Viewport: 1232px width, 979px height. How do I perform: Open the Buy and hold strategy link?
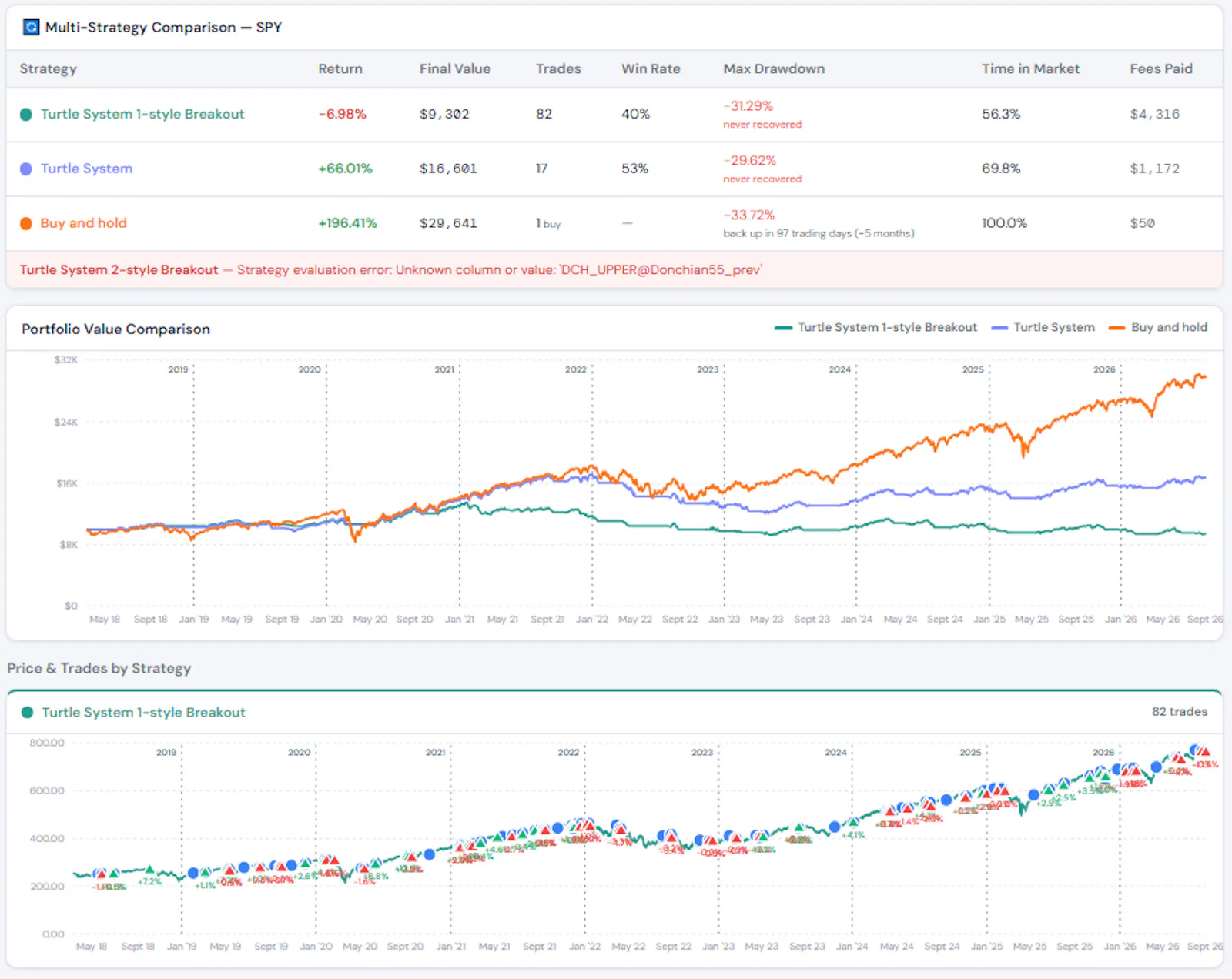point(83,223)
